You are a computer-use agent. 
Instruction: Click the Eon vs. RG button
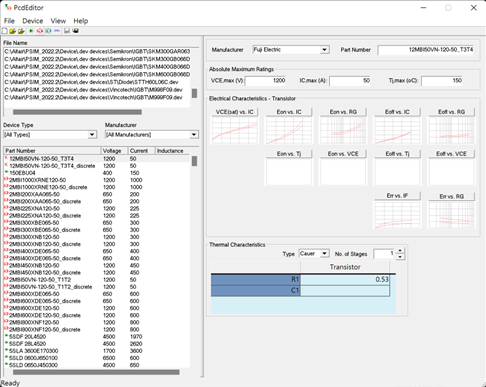[x=343, y=112]
